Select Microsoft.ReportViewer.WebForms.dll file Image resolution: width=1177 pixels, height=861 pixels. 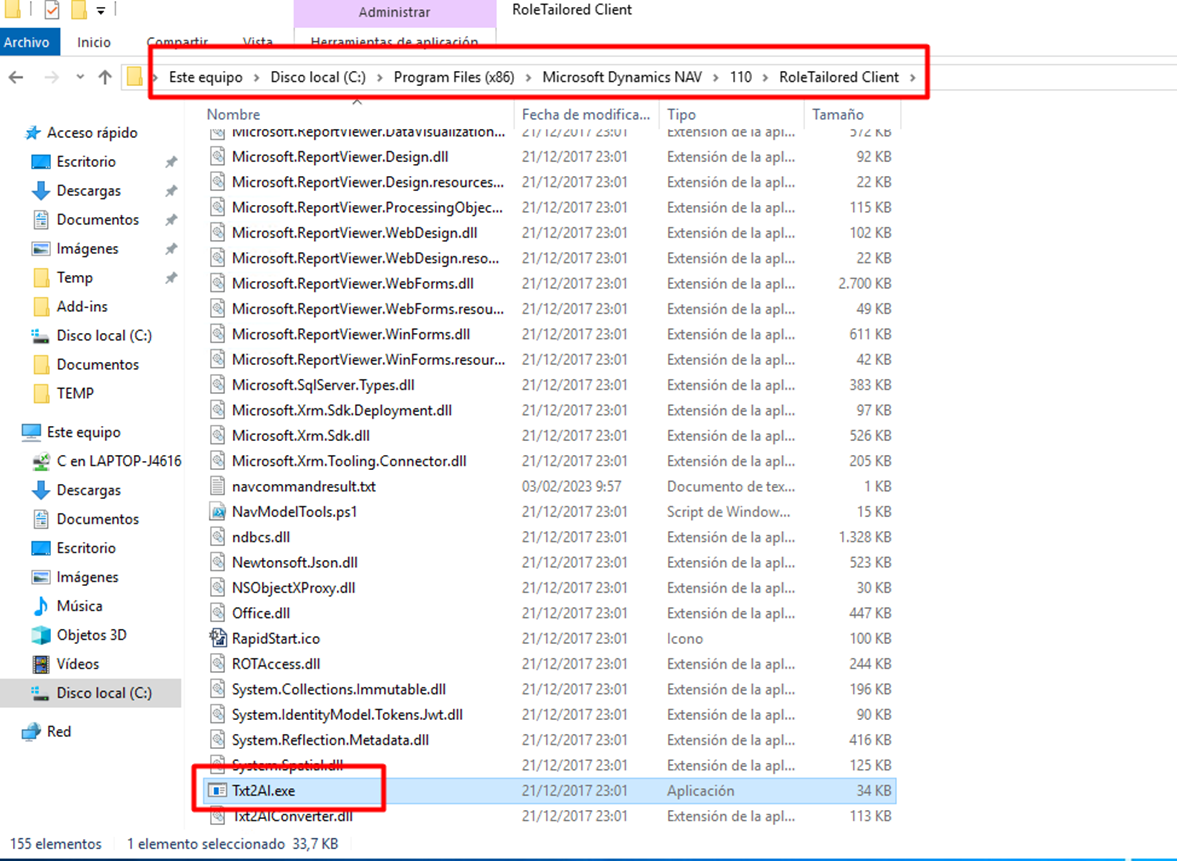click(353, 284)
